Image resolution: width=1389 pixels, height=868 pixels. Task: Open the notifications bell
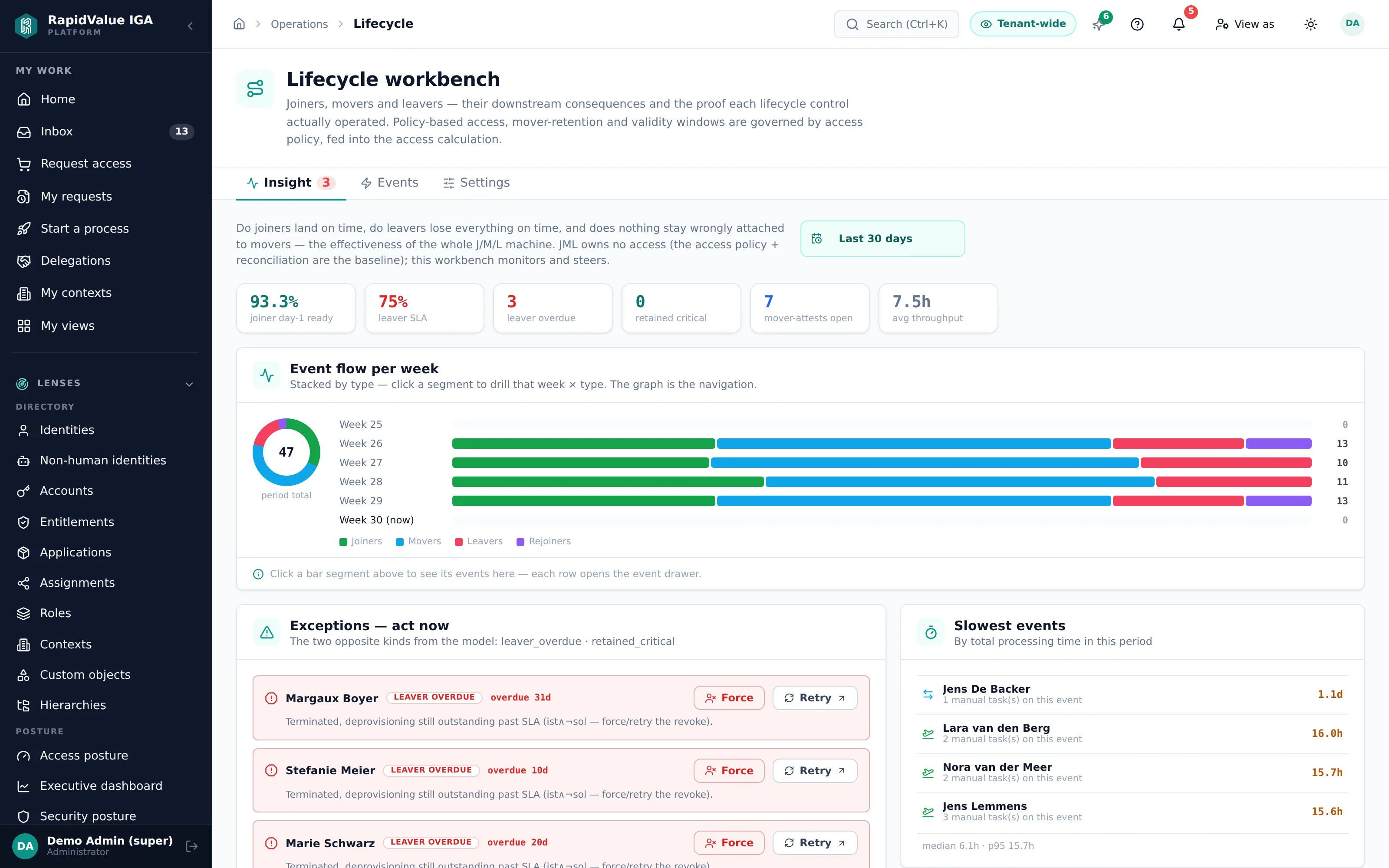(1178, 24)
